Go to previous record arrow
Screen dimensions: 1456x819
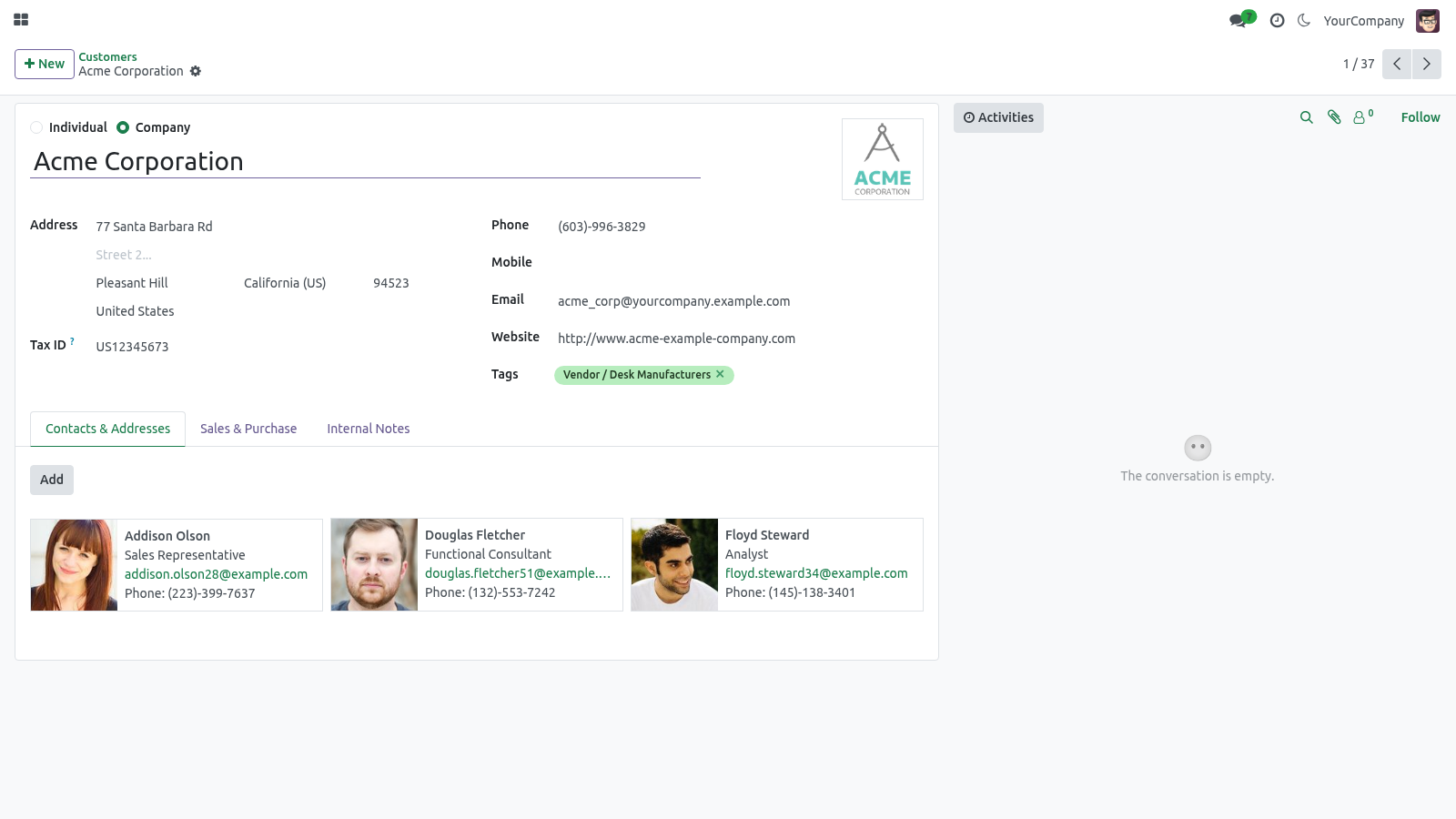(x=1397, y=64)
